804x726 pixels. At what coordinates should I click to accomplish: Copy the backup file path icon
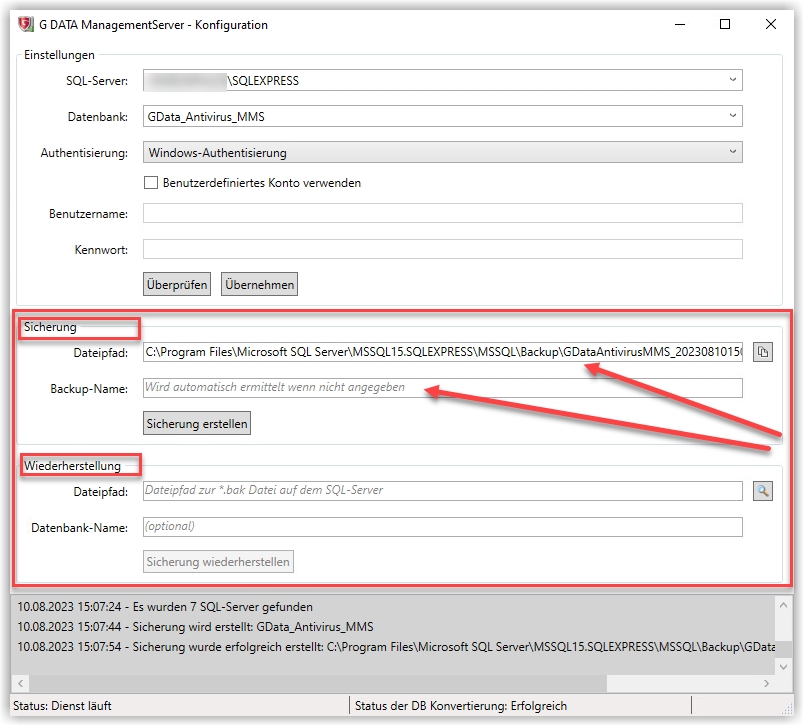click(x=762, y=352)
